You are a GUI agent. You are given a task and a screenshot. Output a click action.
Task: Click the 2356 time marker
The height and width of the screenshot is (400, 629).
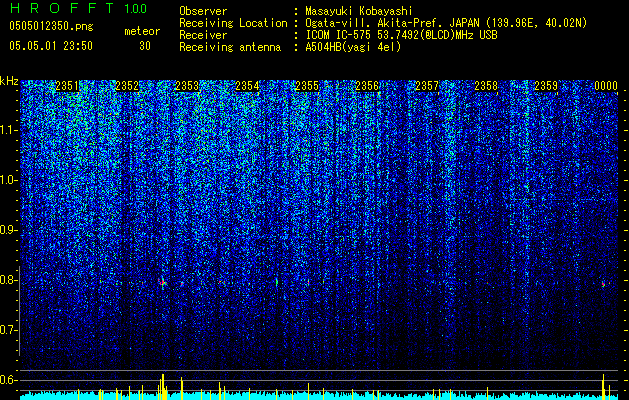tap(367, 86)
